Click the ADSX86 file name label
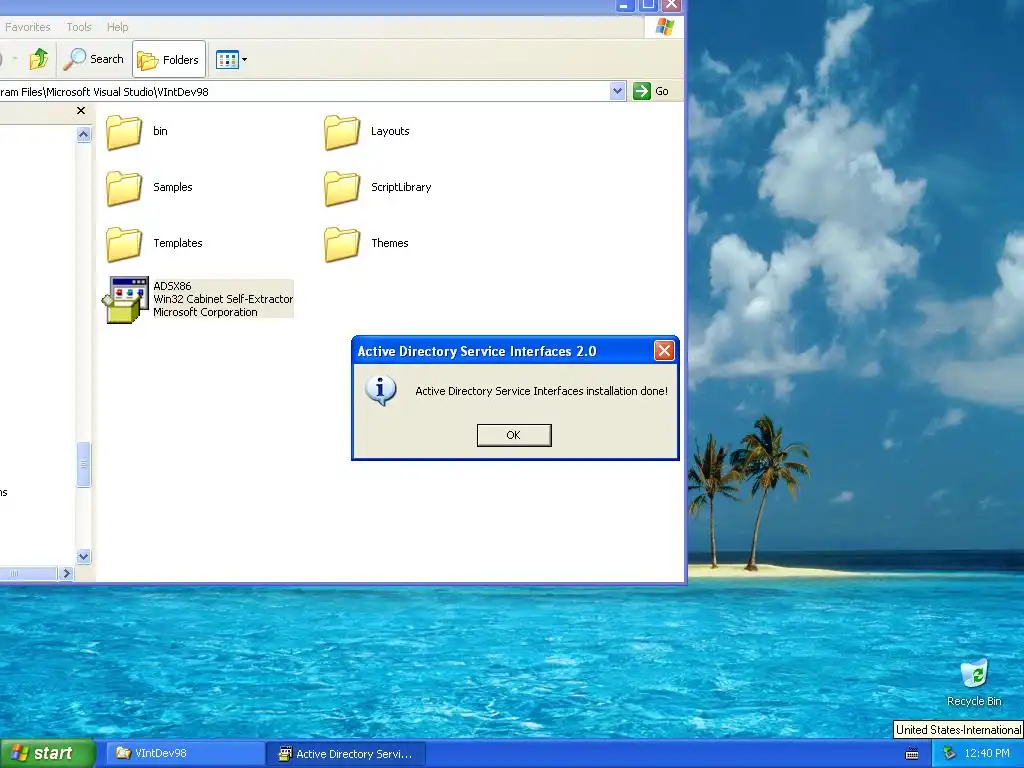Viewport: 1024px width, 768px height. tap(172, 286)
